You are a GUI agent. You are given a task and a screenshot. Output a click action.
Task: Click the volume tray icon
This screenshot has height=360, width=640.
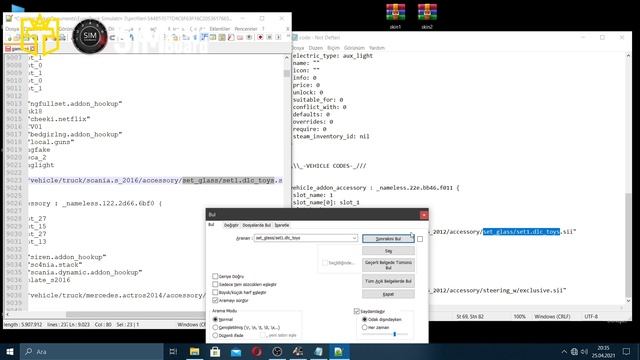point(584,351)
